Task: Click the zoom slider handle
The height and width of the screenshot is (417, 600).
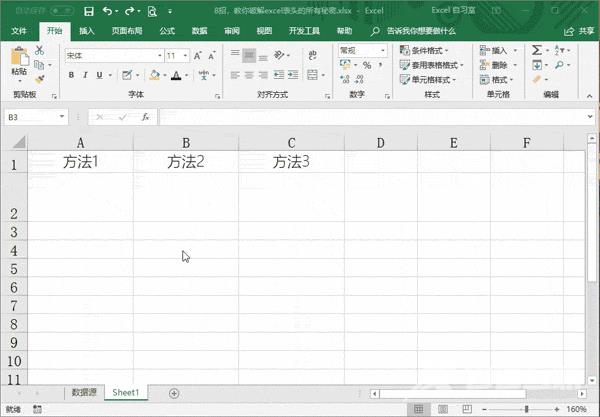Action: pyautogui.click(x=527, y=409)
